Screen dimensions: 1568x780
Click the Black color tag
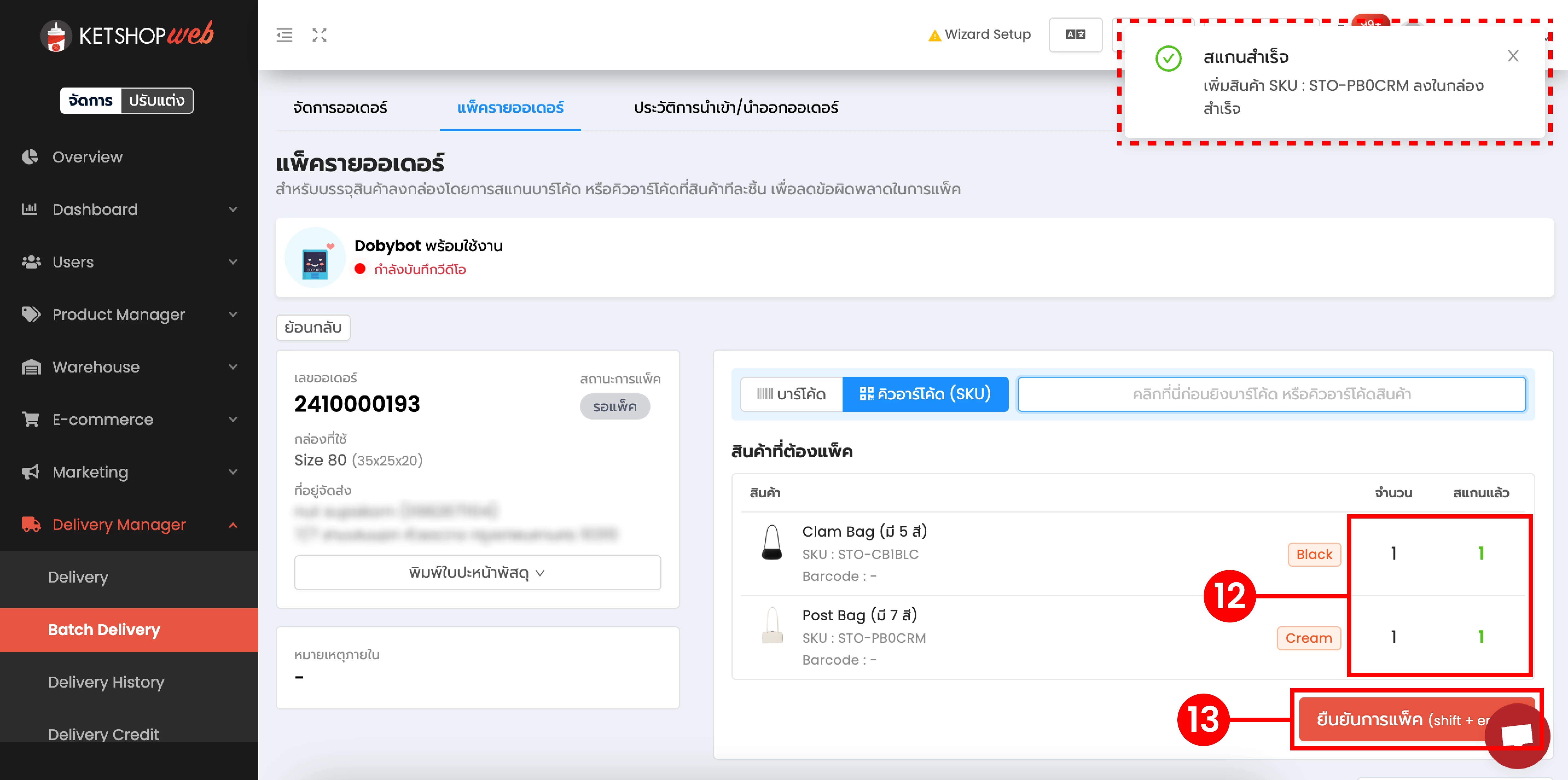[1314, 554]
